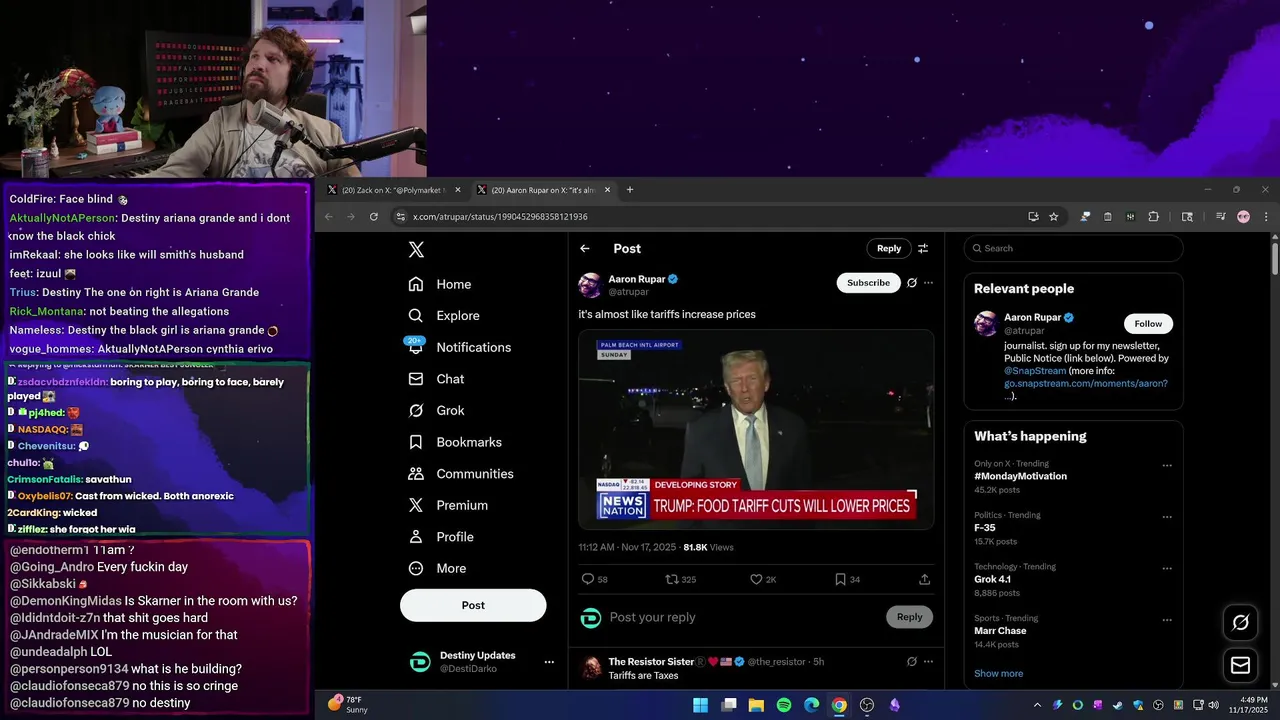
Task: Show hidden system tray icons
Action: coord(1037,705)
